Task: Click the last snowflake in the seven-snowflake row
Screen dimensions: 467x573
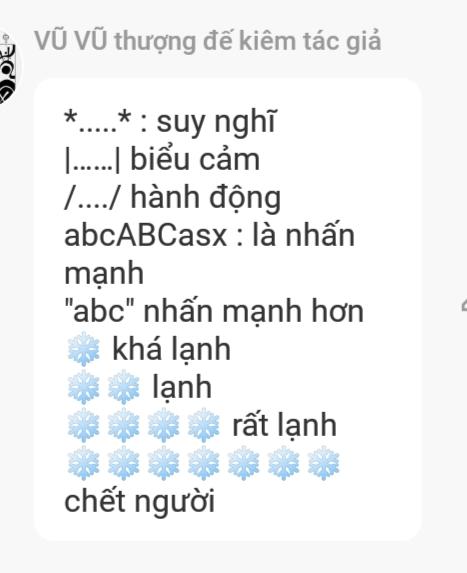Action: pos(323,463)
